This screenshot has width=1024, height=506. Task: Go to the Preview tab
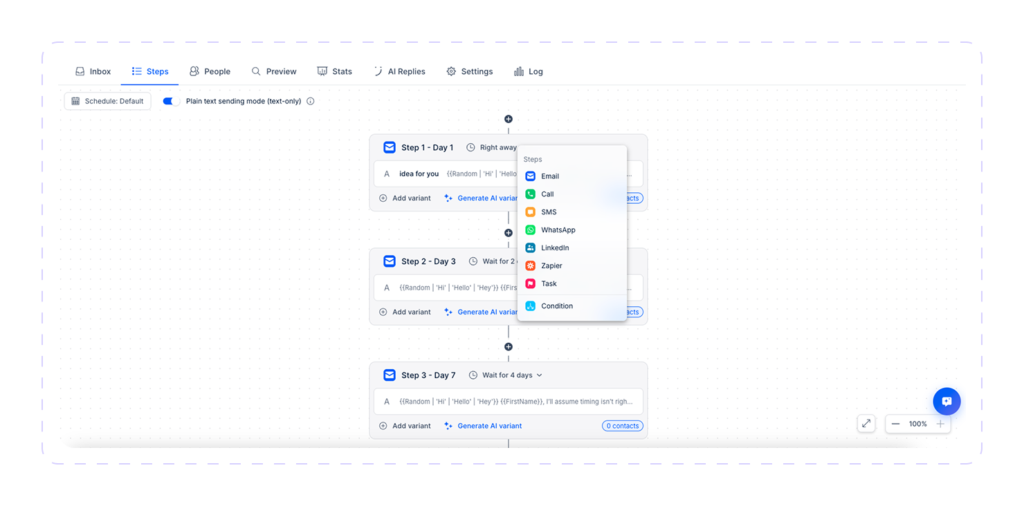pos(274,71)
